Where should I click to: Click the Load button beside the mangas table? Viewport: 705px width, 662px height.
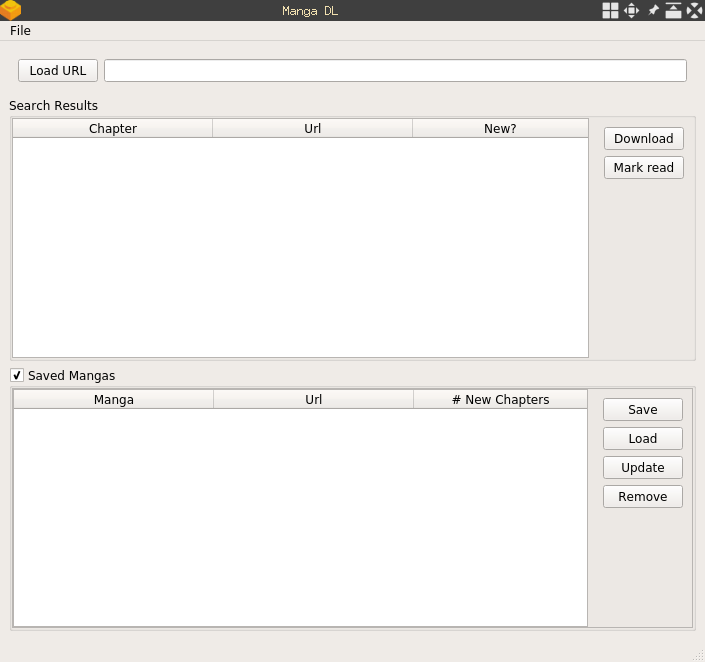pos(642,439)
